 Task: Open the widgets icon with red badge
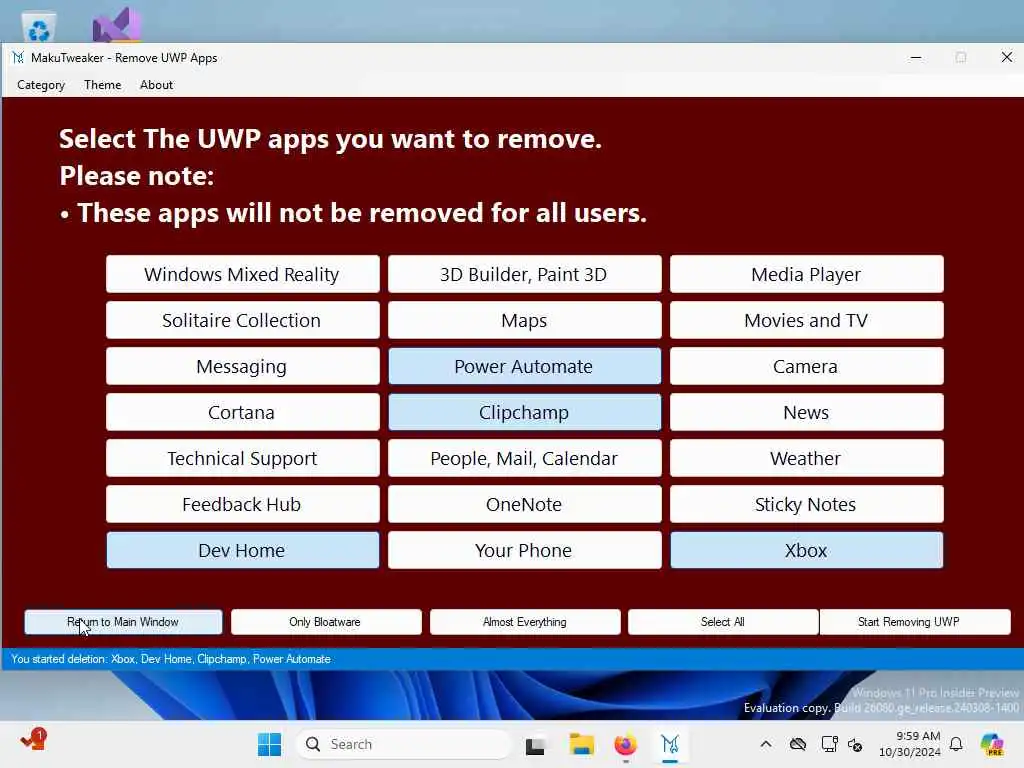[x=34, y=740]
